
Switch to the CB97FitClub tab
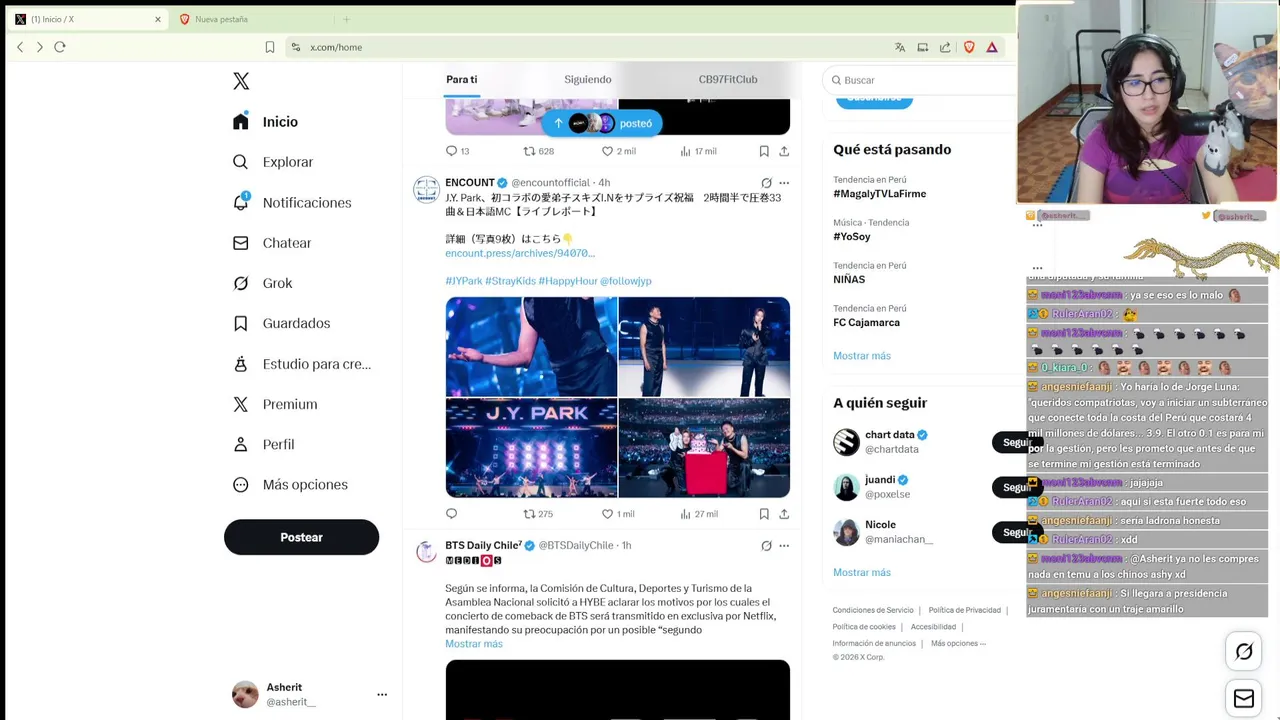728,79
